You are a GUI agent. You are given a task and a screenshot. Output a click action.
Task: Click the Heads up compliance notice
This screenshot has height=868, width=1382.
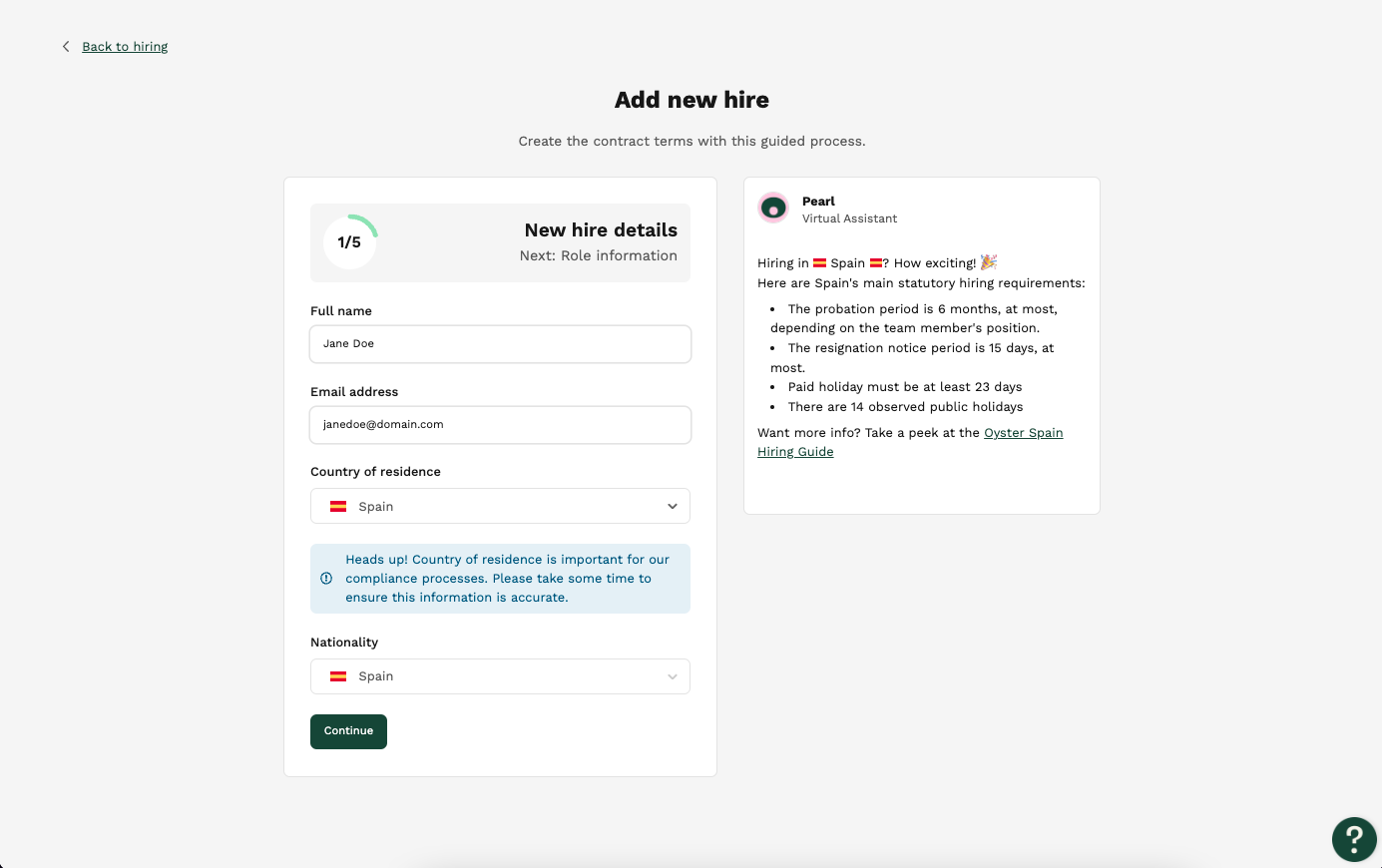500,579
